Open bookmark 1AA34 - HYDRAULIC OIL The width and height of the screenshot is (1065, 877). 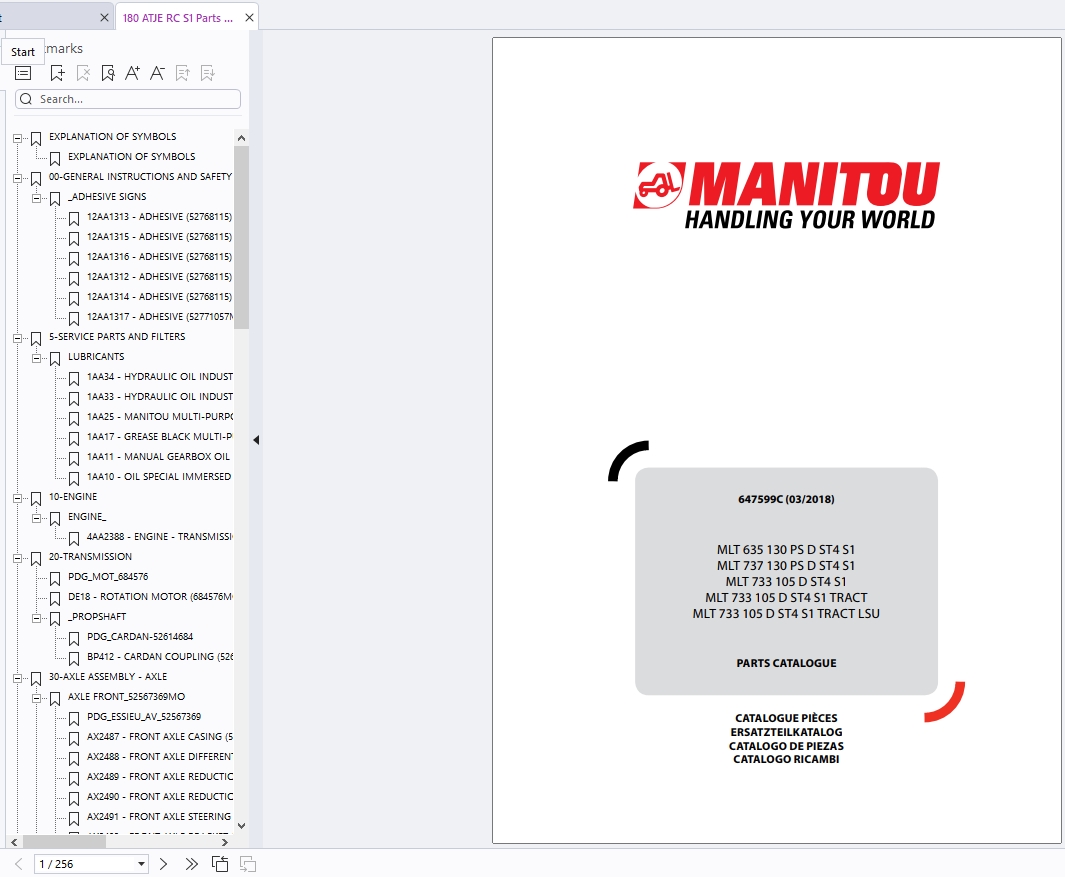[x=159, y=376]
